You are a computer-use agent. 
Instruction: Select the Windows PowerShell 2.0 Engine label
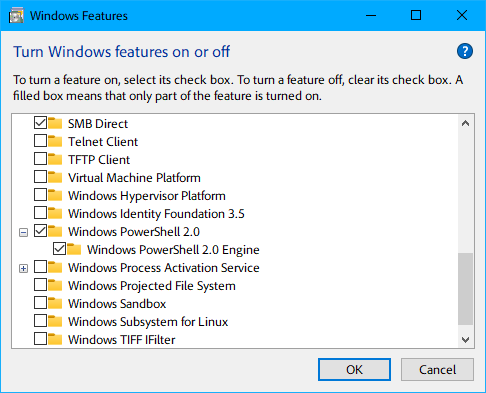click(173, 250)
